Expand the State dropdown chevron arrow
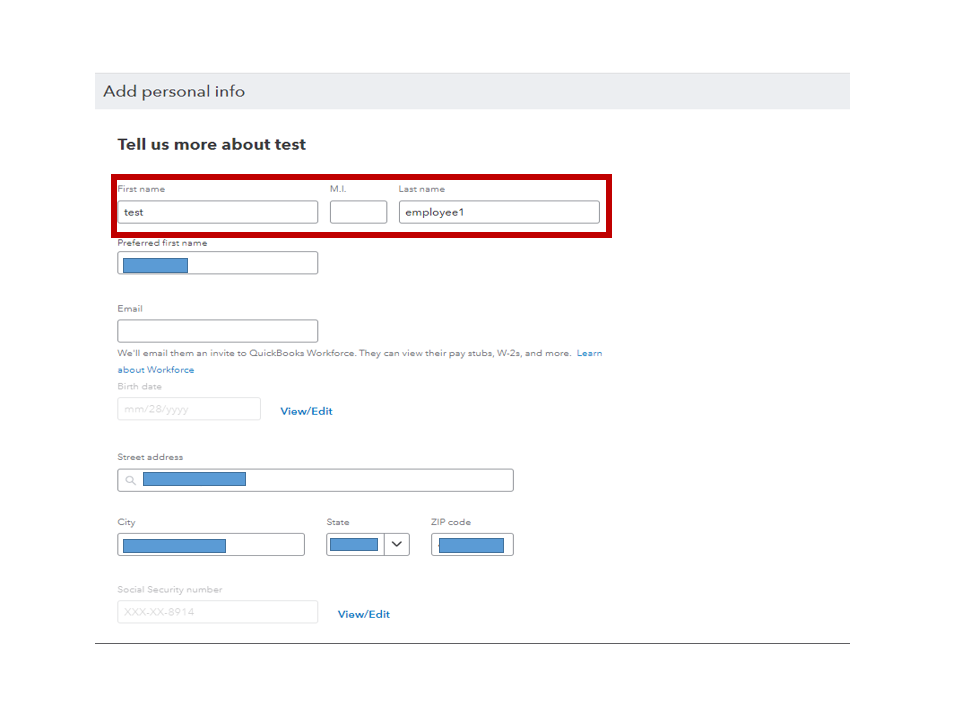960x720 pixels. [397, 544]
